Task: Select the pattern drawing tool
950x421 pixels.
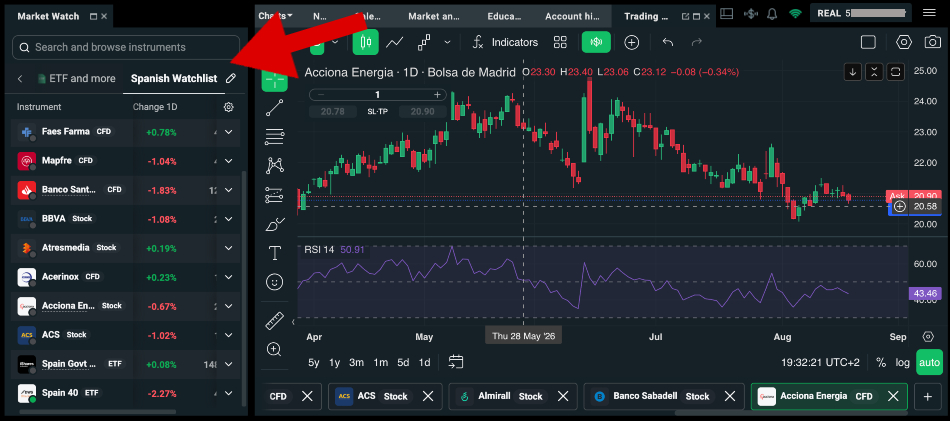Action: tap(274, 165)
